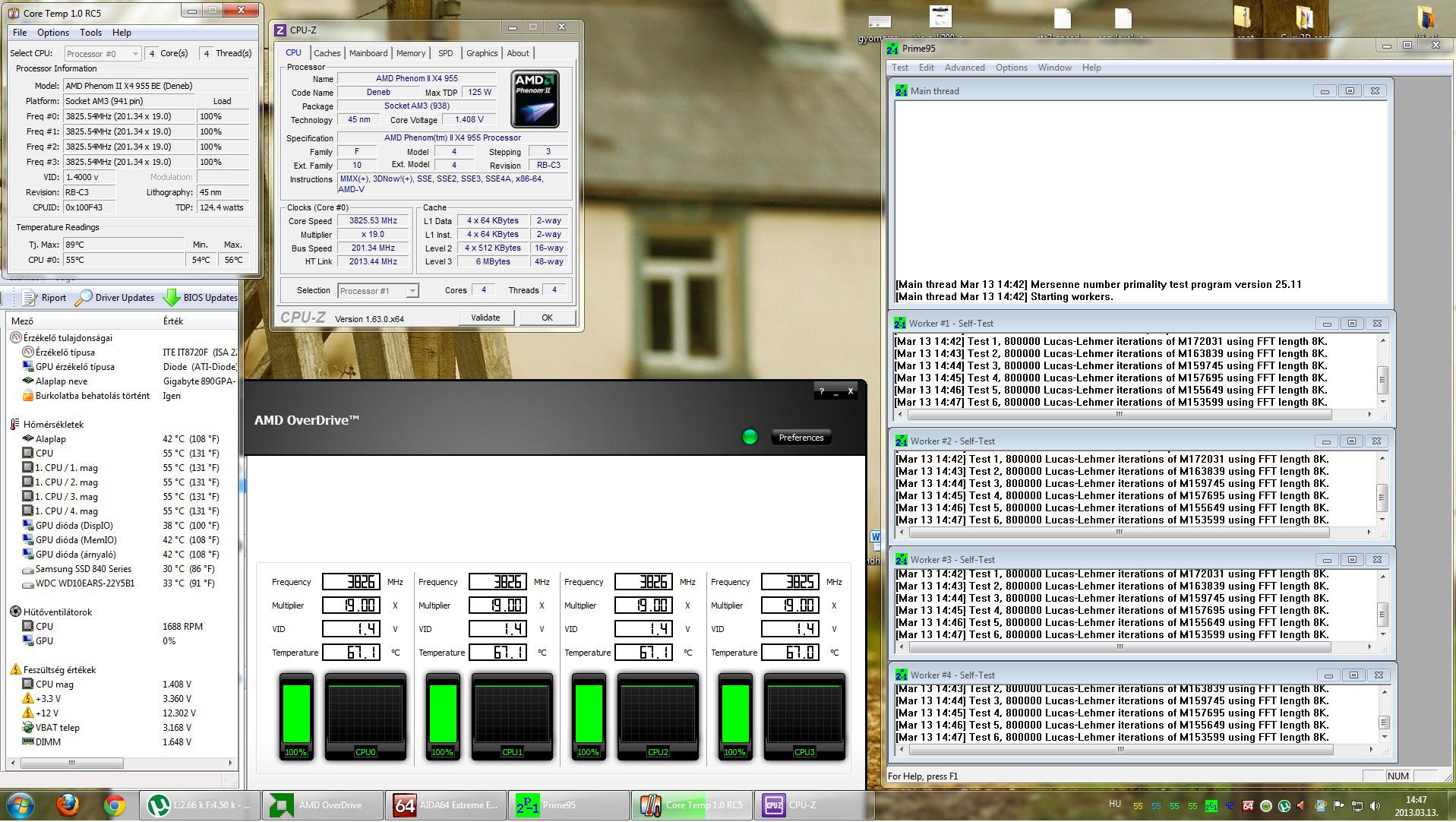This screenshot has height=822, width=1456.
Task: Open the SPD tab in CPU-Z
Action: 446,53
